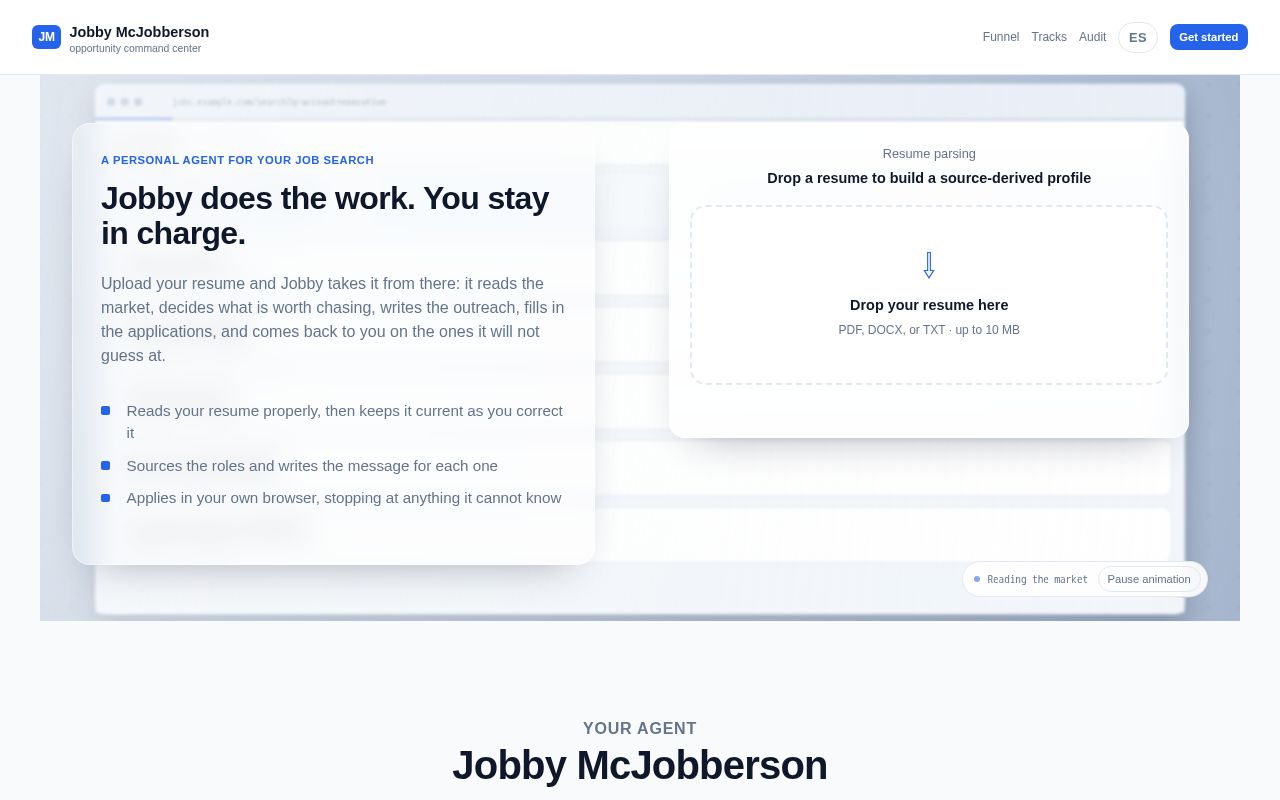1280x800 pixels.
Task: Click the Drop your resume here zone
Action: (929, 295)
